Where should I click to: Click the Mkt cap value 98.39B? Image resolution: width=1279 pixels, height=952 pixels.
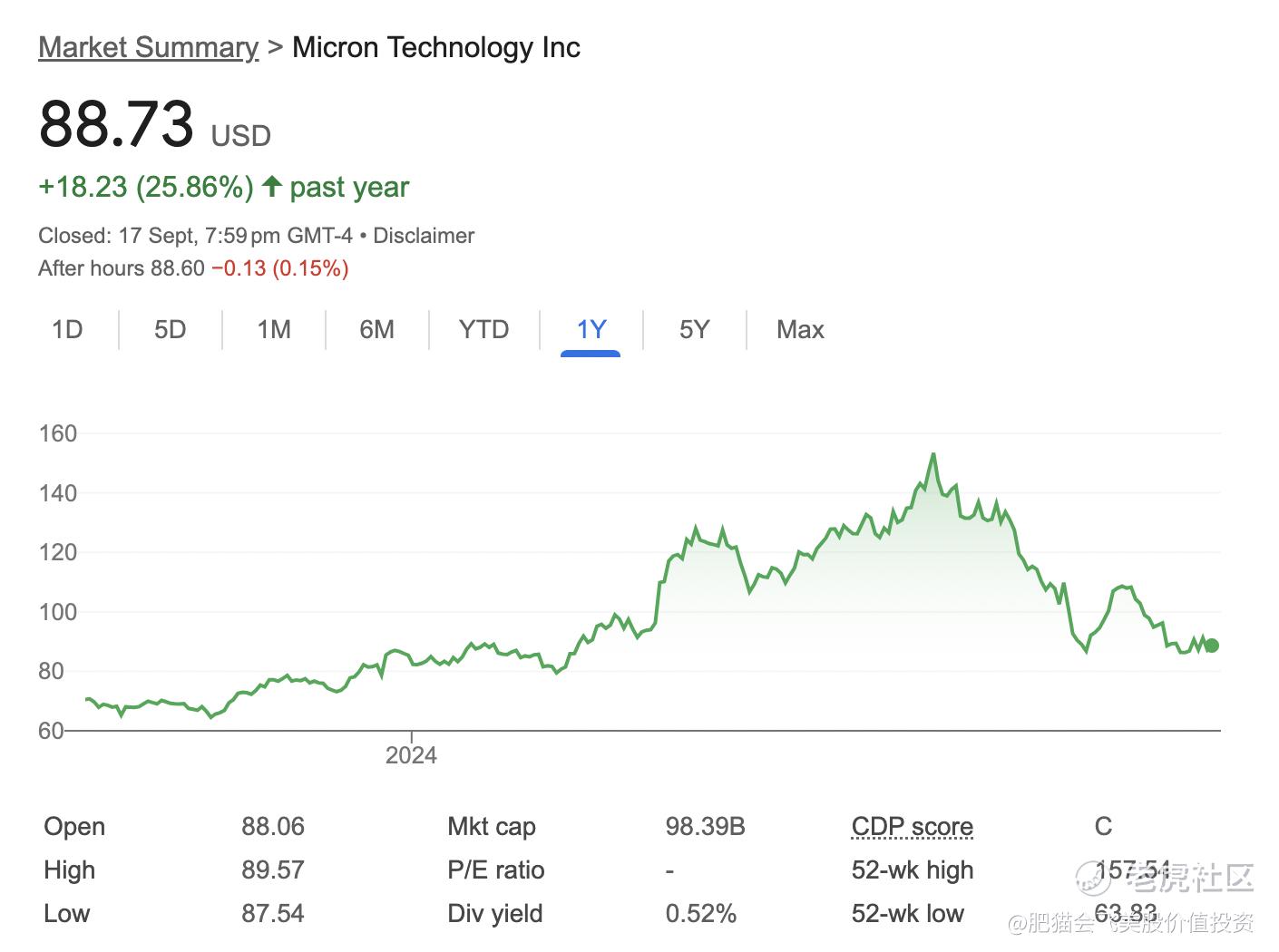point(705,826)
